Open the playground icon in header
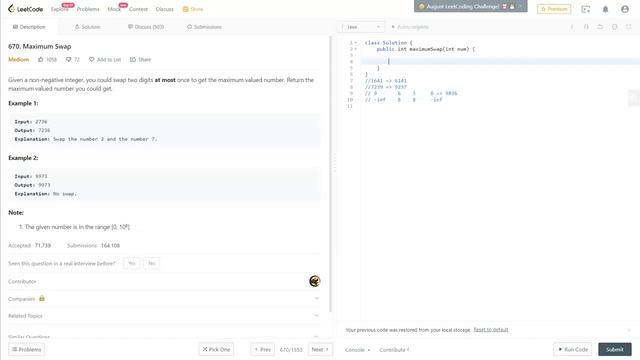This screenshot has height=360, width=640. (586, 9)
